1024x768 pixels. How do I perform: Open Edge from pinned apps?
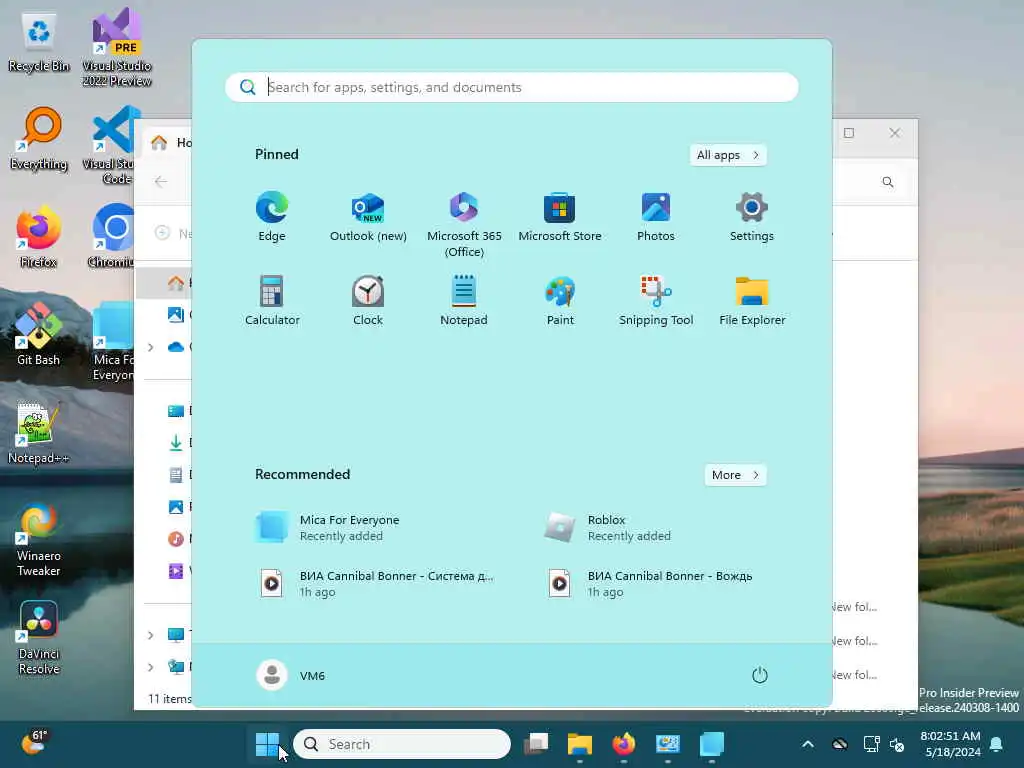(x=272, y=217)
